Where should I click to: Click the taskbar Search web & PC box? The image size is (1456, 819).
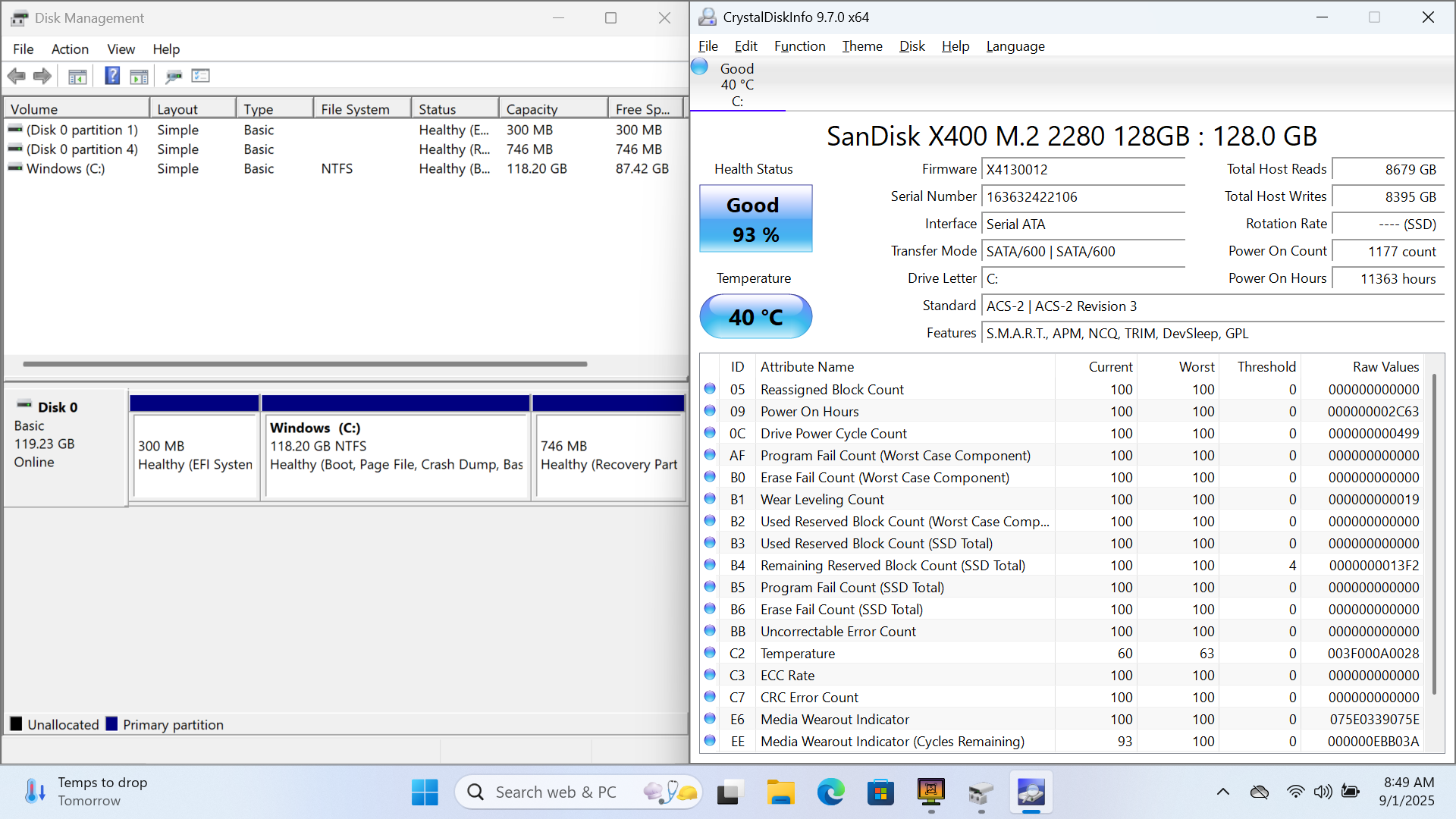(579, 792)
